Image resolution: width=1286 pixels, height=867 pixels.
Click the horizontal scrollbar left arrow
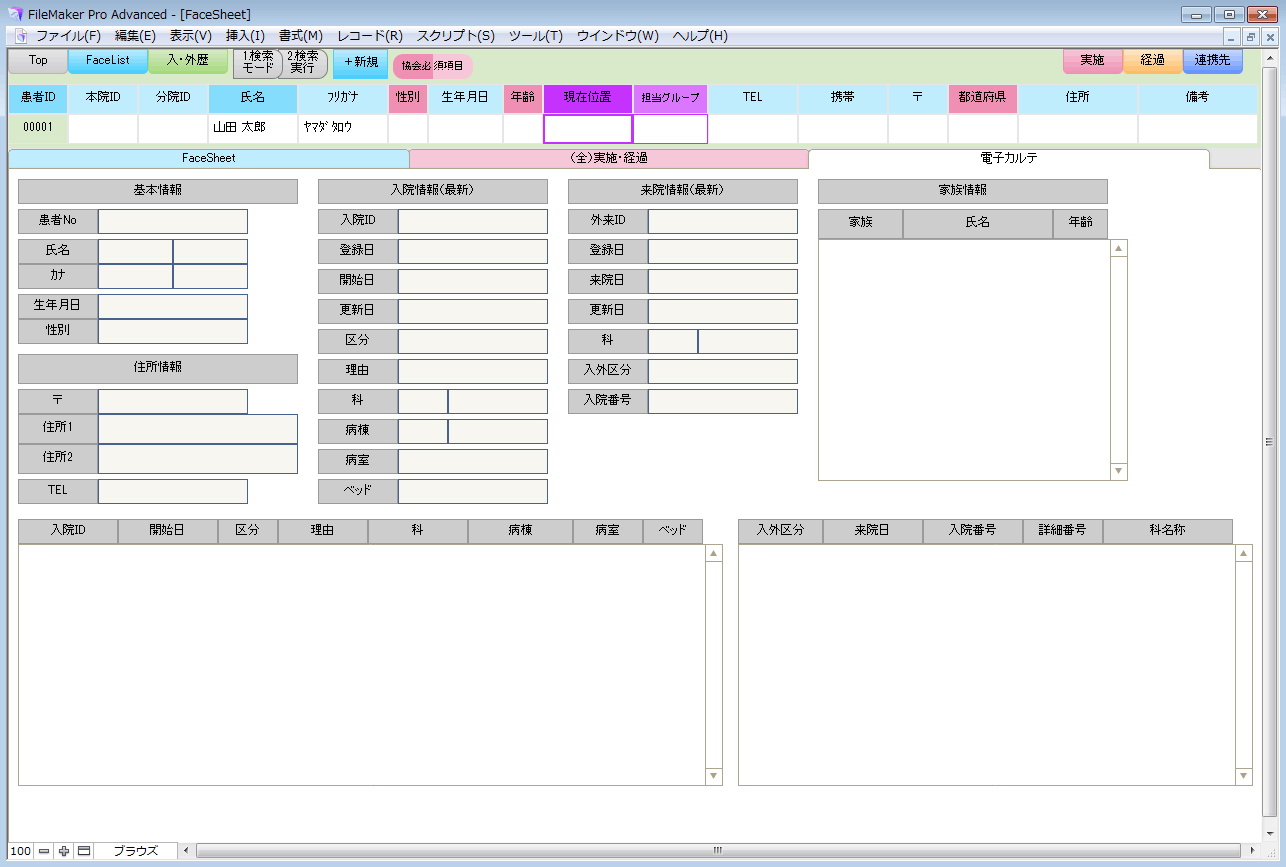[187, 851]
